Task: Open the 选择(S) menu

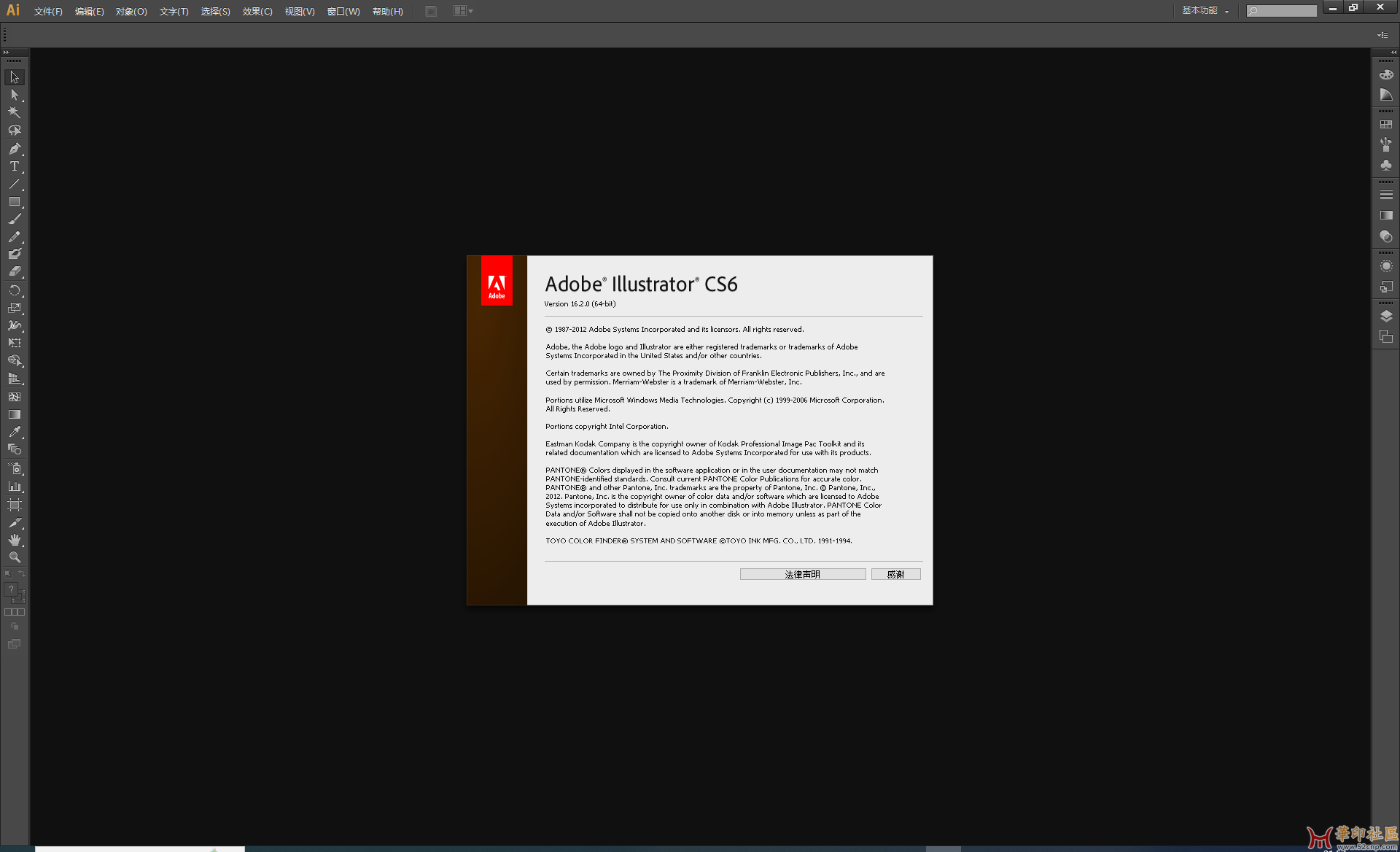Action: coord(215,11)
